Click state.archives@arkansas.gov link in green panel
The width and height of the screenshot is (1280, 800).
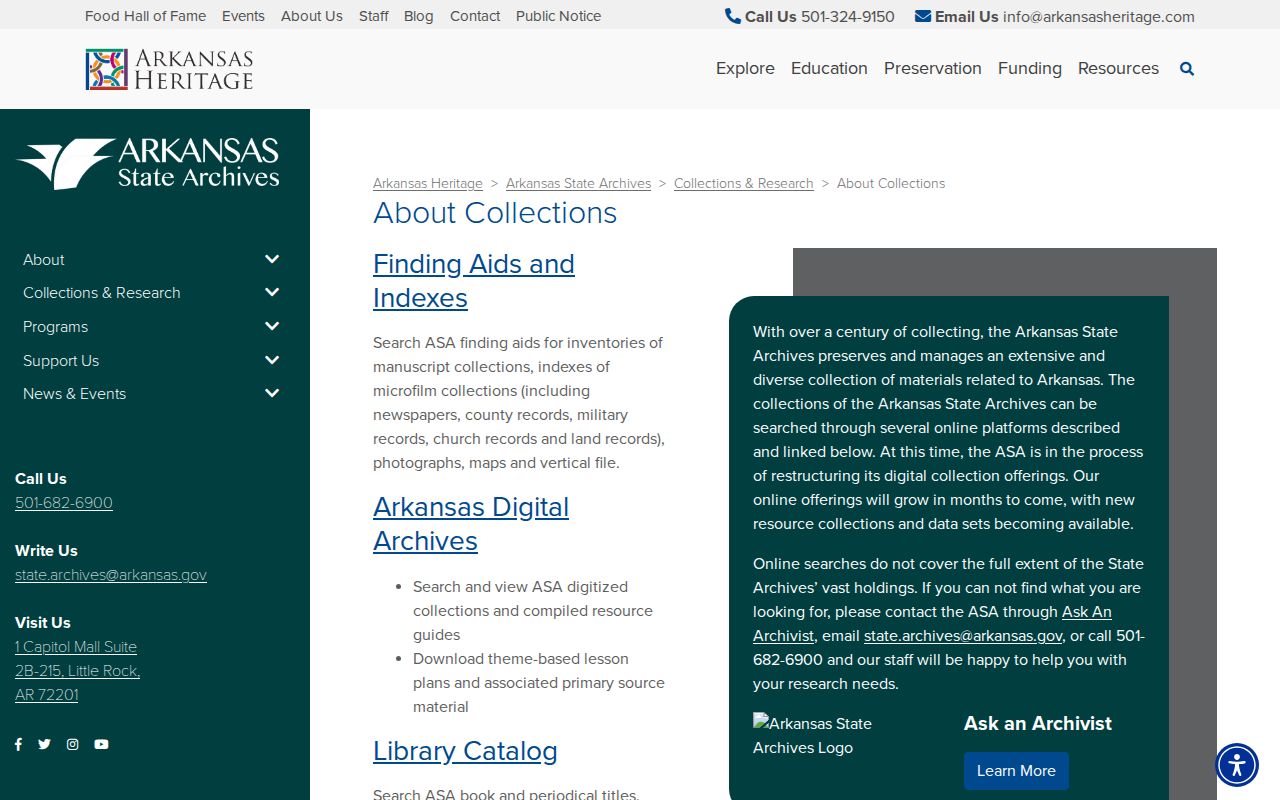(963, 636)
